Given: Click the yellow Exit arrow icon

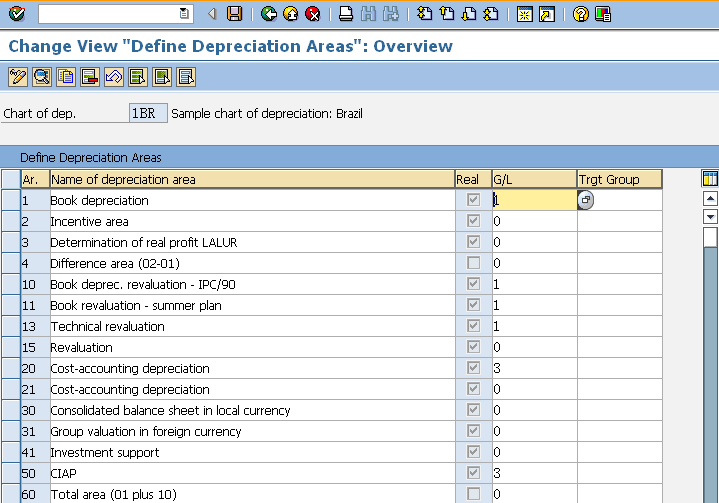Looking at the screenshot, I should 291,14.
